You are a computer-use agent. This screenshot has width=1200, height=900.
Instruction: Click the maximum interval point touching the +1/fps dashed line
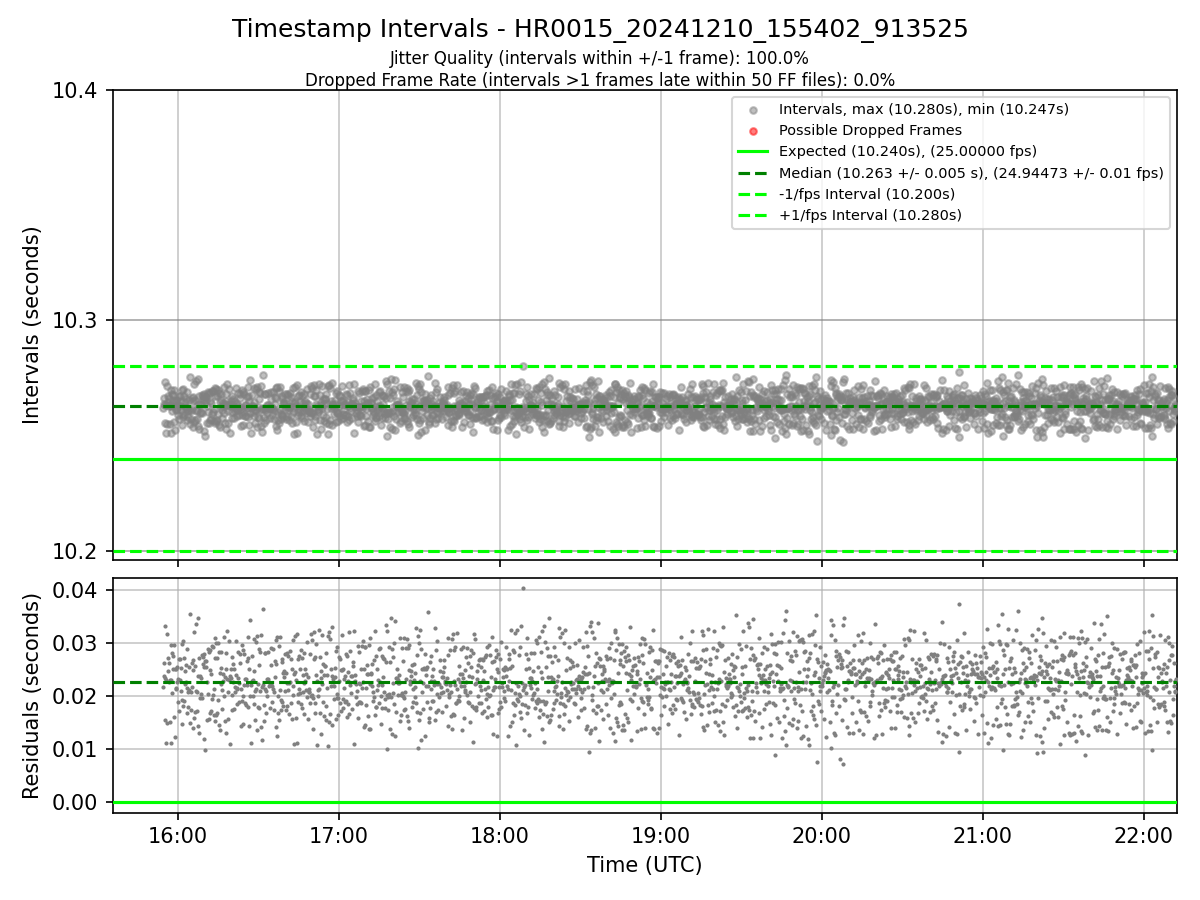coord(523,366)
